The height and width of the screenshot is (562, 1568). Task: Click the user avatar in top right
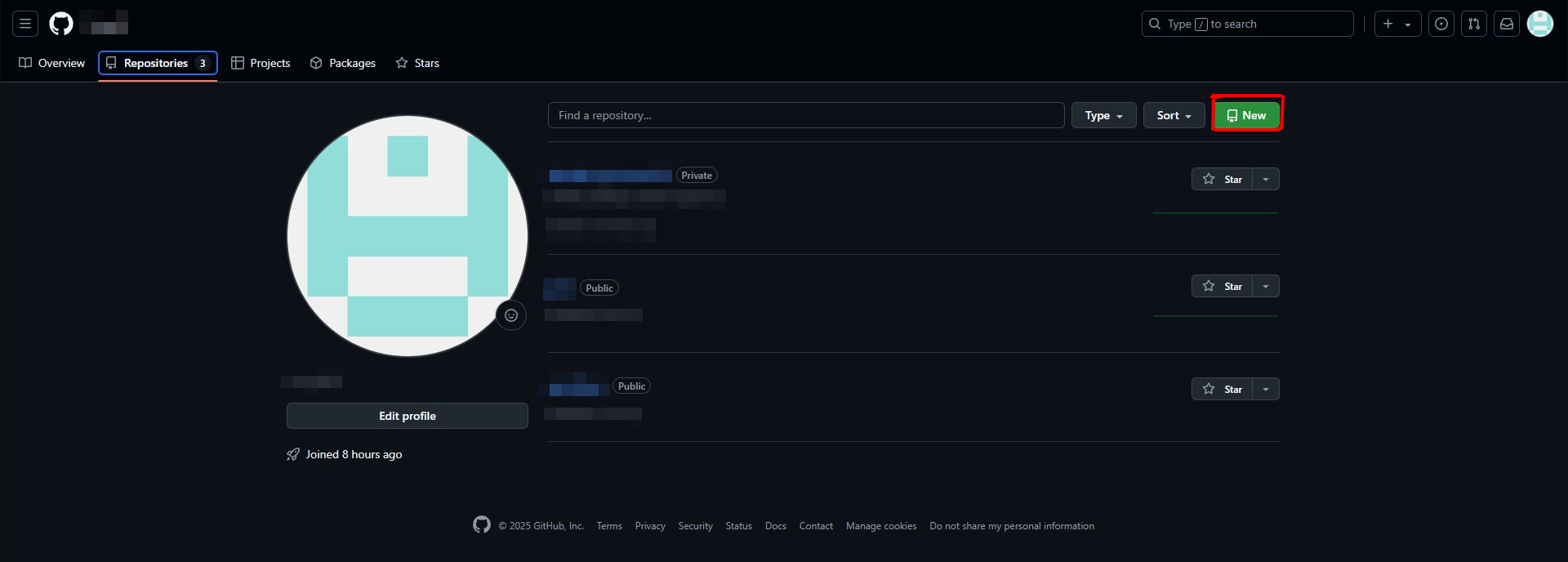click(x=1539, y=24)
